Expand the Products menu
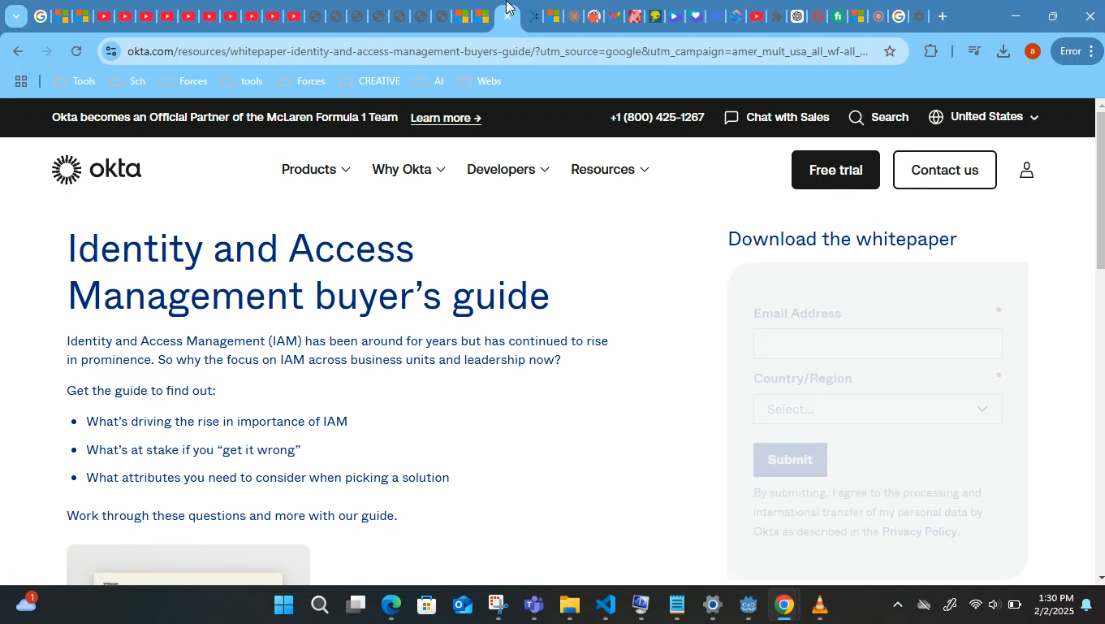1105x624 pixels. tap(316, 170)
